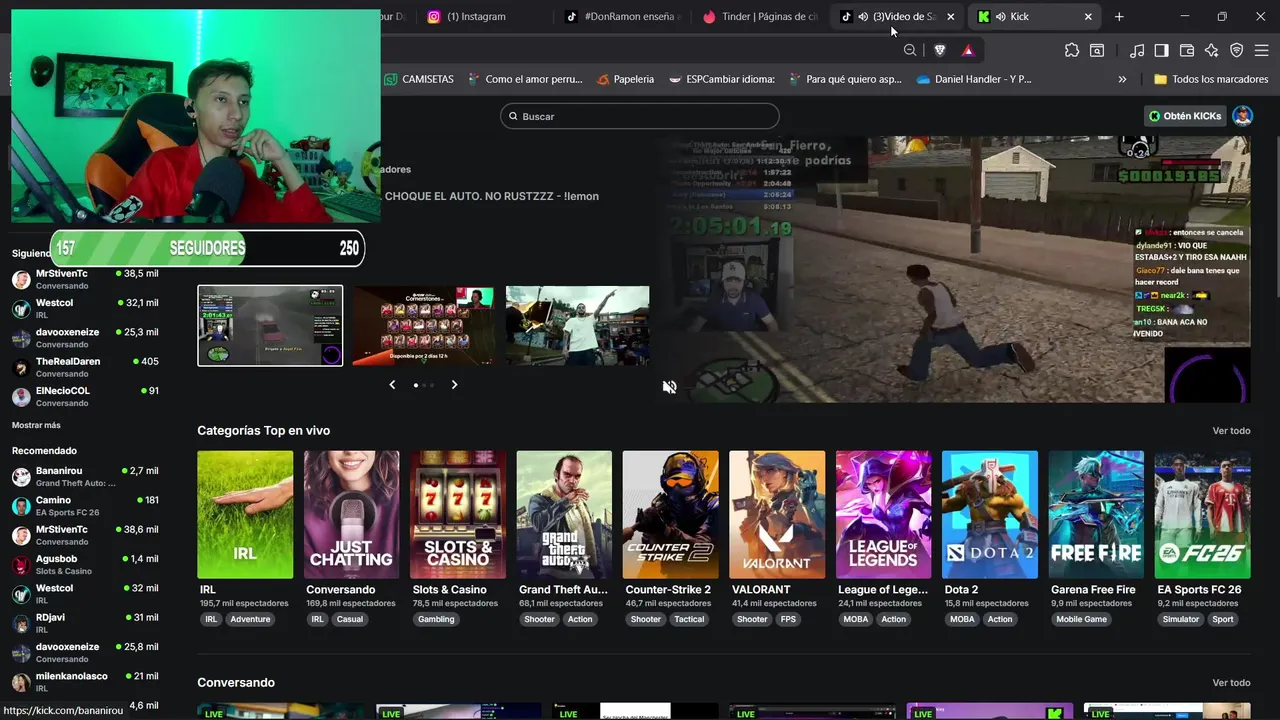Mute audio on the TikTok video tab

863,16
